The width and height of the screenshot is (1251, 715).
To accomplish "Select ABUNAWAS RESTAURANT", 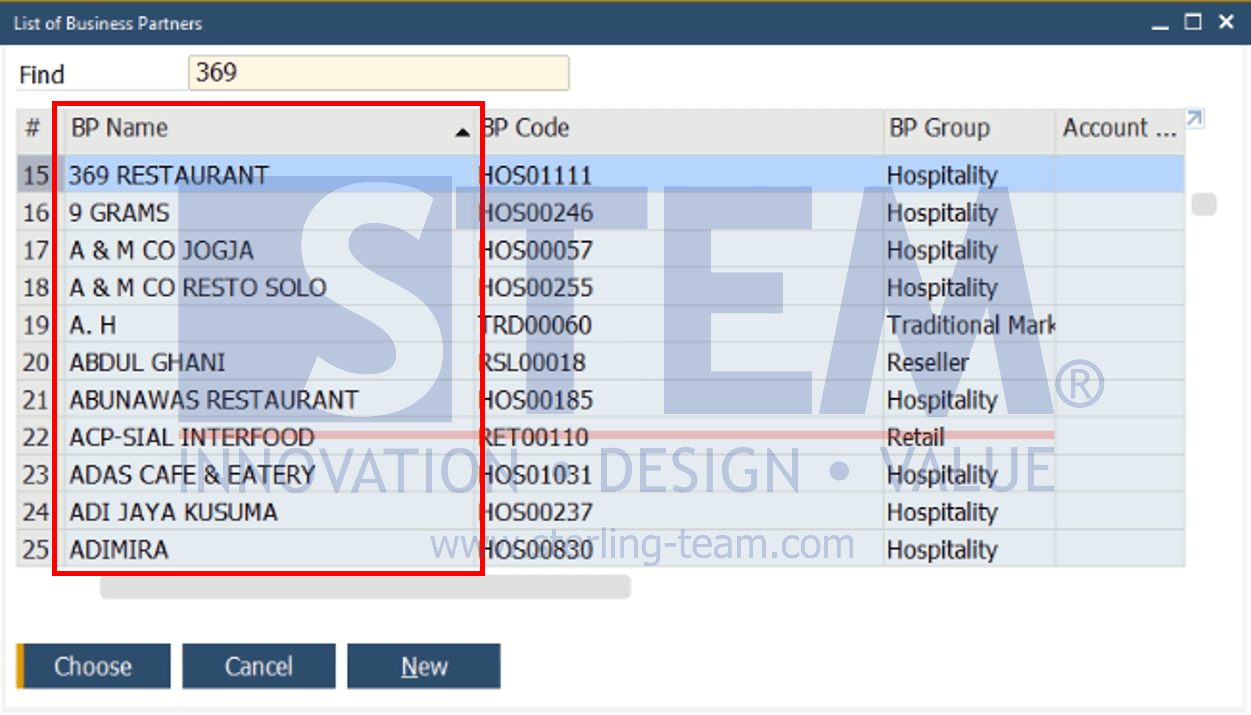I will point(214,400).
